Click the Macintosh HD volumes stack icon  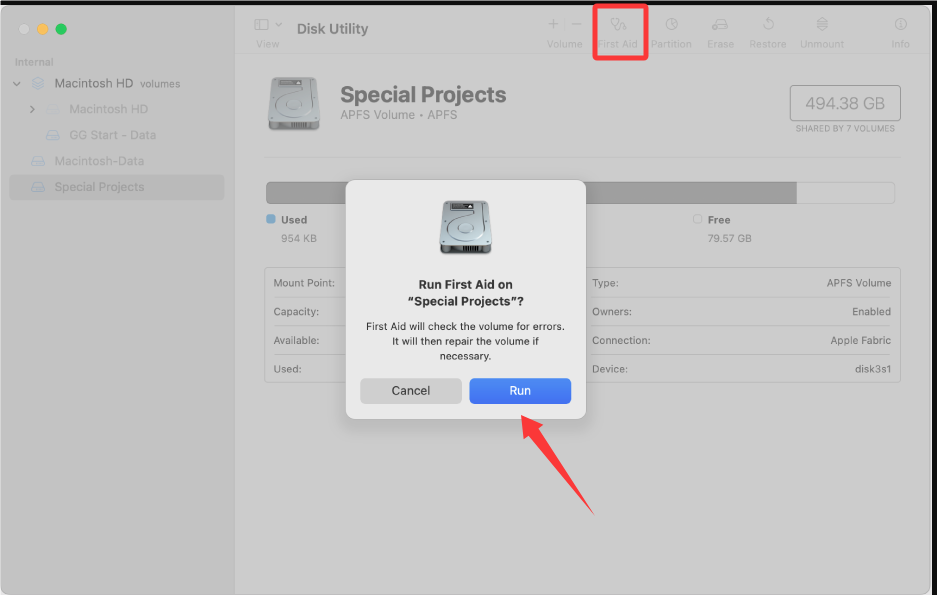[x=38, y=84]
